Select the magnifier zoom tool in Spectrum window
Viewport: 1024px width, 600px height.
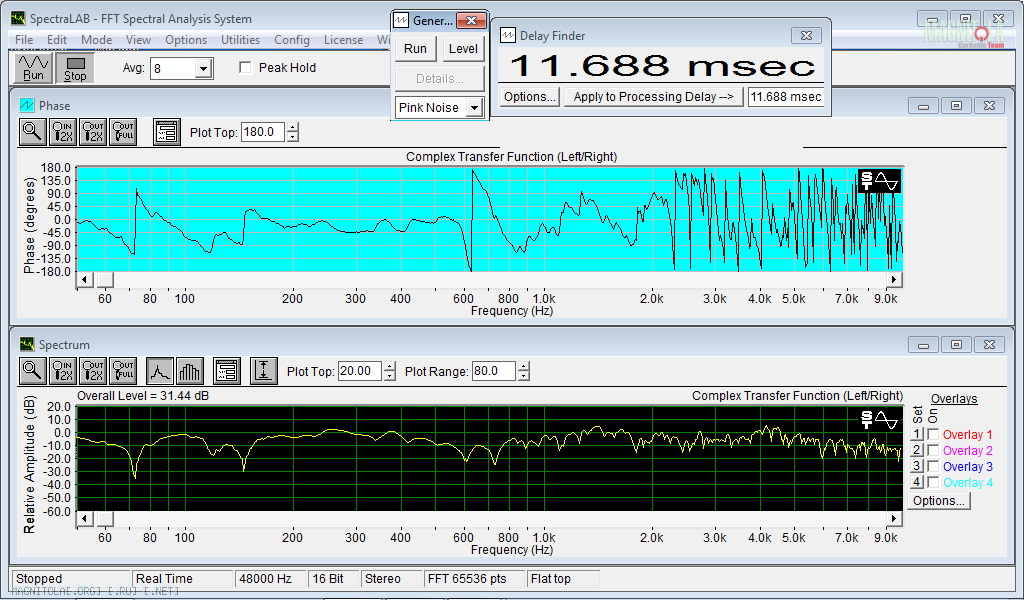32,371
